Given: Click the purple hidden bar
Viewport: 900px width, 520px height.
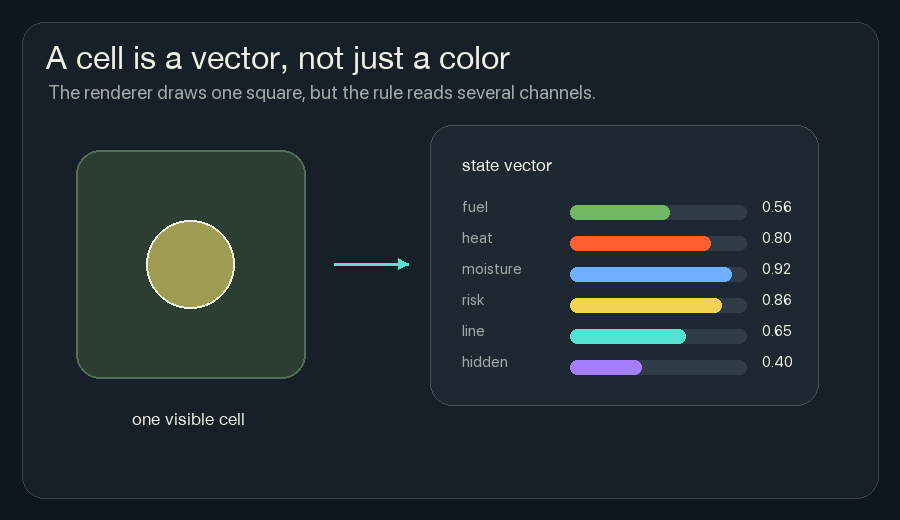Looking at the screenshot, I should (606, 367).
